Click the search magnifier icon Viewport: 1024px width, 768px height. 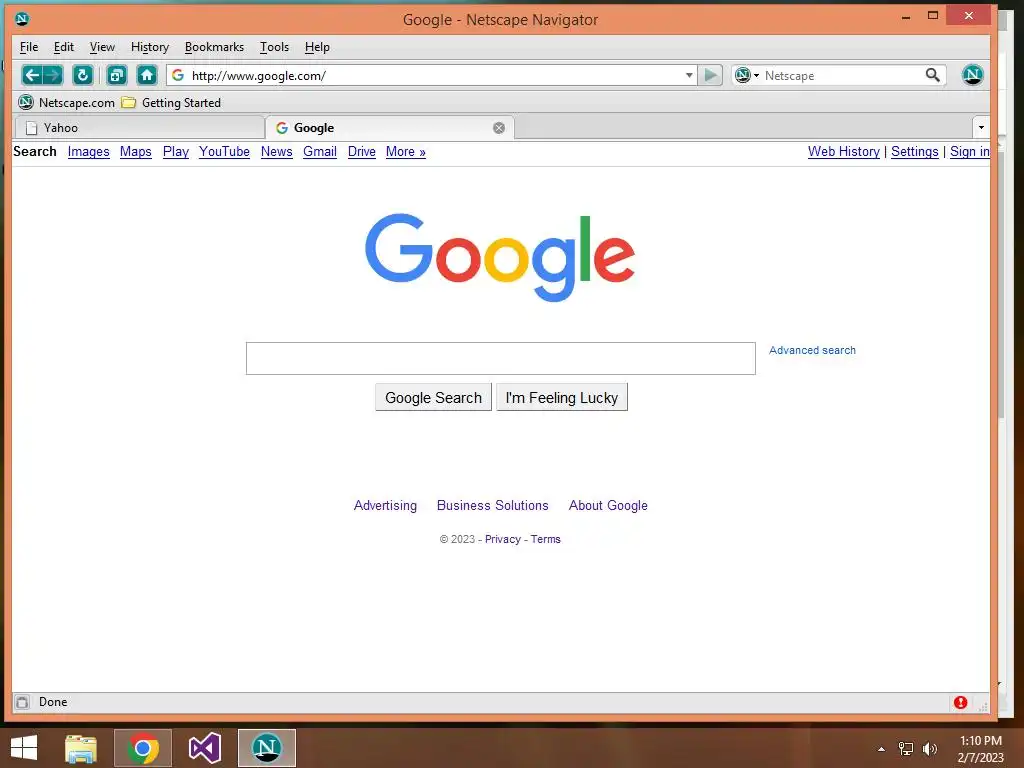coord(933,75)
